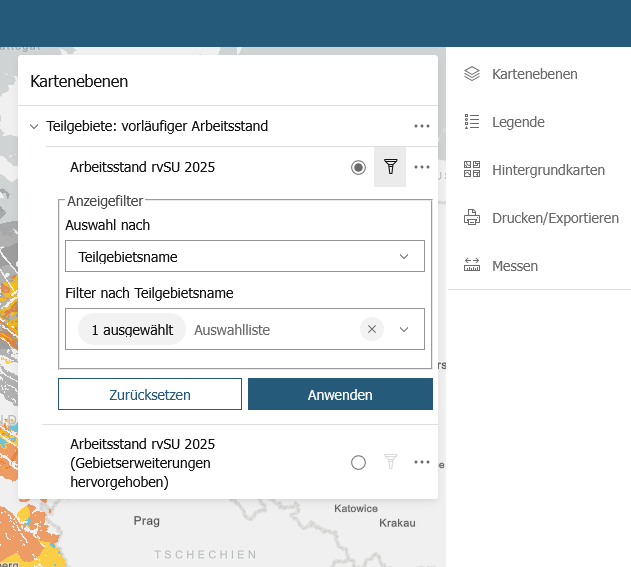Viewport: 631px width, 567px height.
Task: Click the Hintergrundkarten grid icon
Action: tap(473, 170)
